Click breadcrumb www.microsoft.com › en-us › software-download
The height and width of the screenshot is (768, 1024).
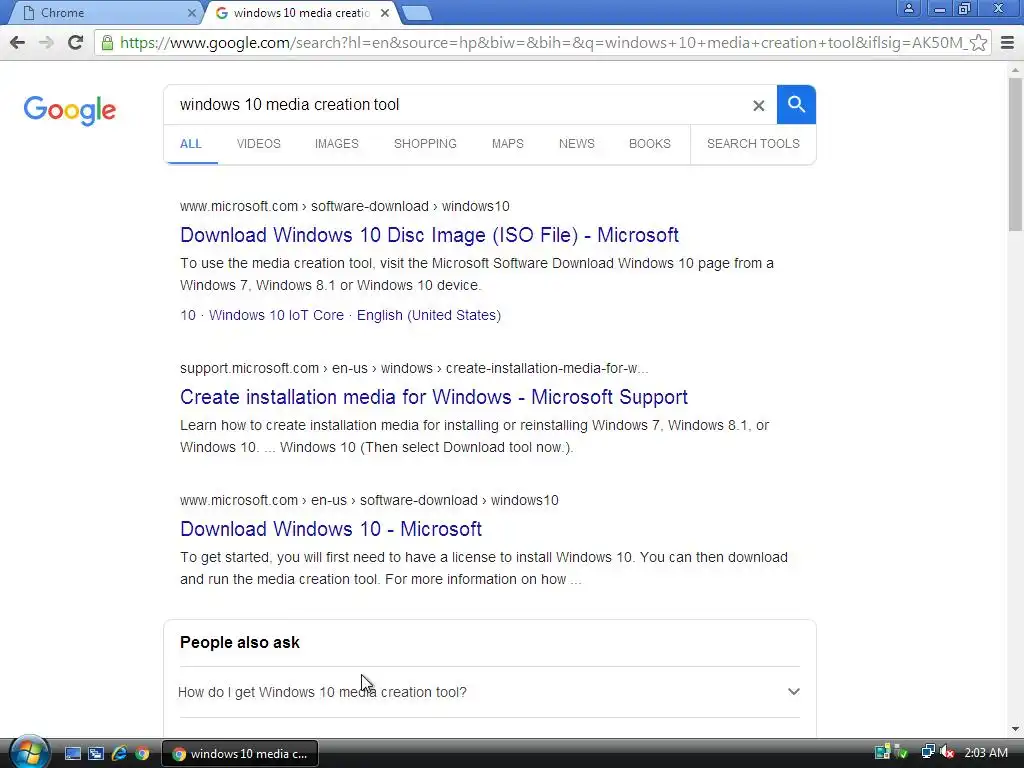click(370, 500)
